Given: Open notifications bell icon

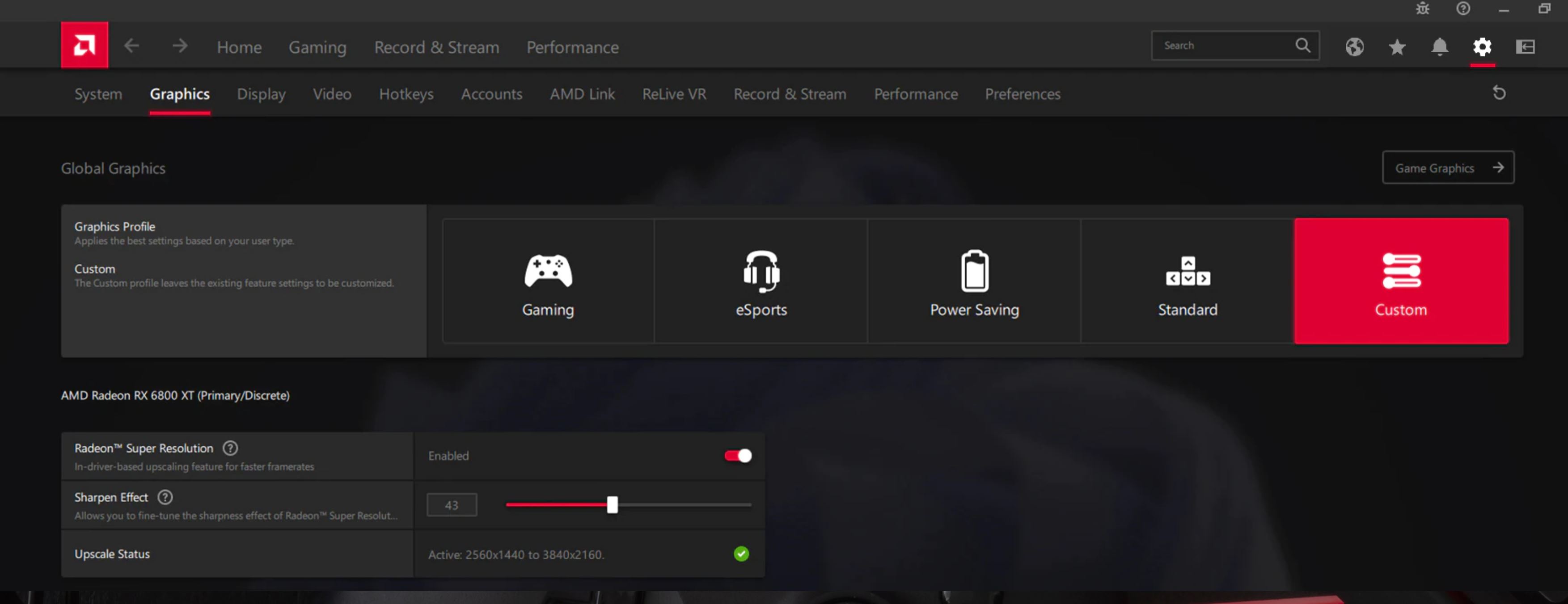Looking at the screenshot, I should click(1440, 47).
